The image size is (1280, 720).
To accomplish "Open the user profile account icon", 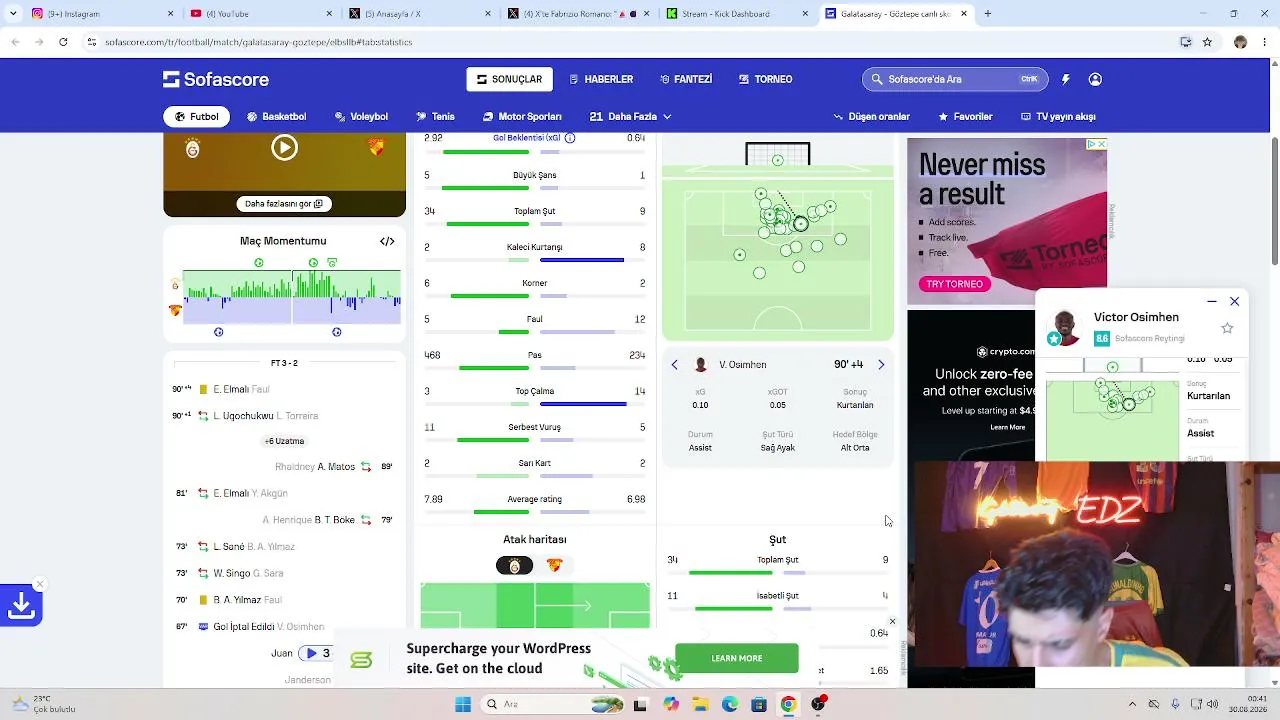I will click(x=1095, y=79).
